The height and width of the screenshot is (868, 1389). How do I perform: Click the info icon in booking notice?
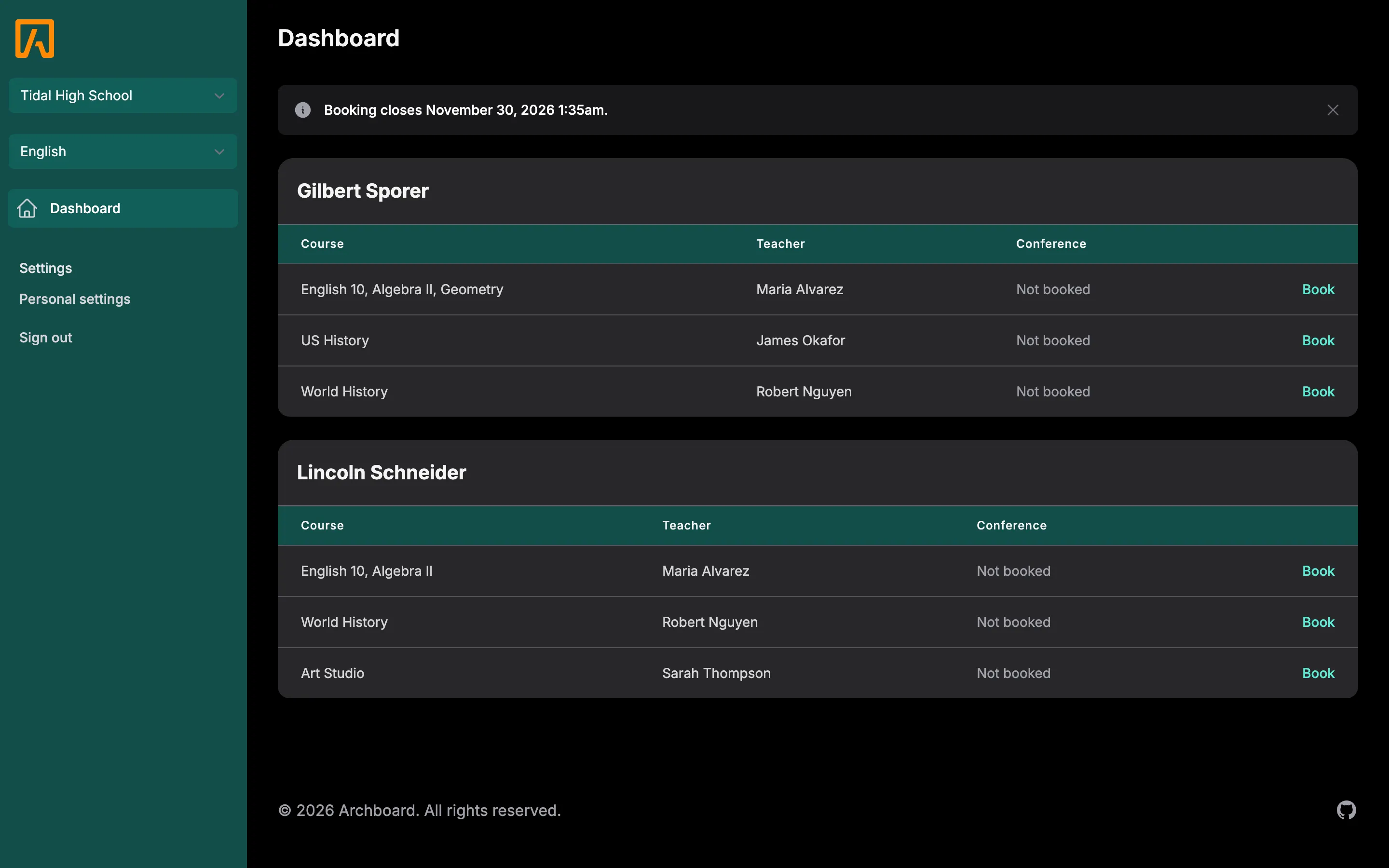pos(302,110)
